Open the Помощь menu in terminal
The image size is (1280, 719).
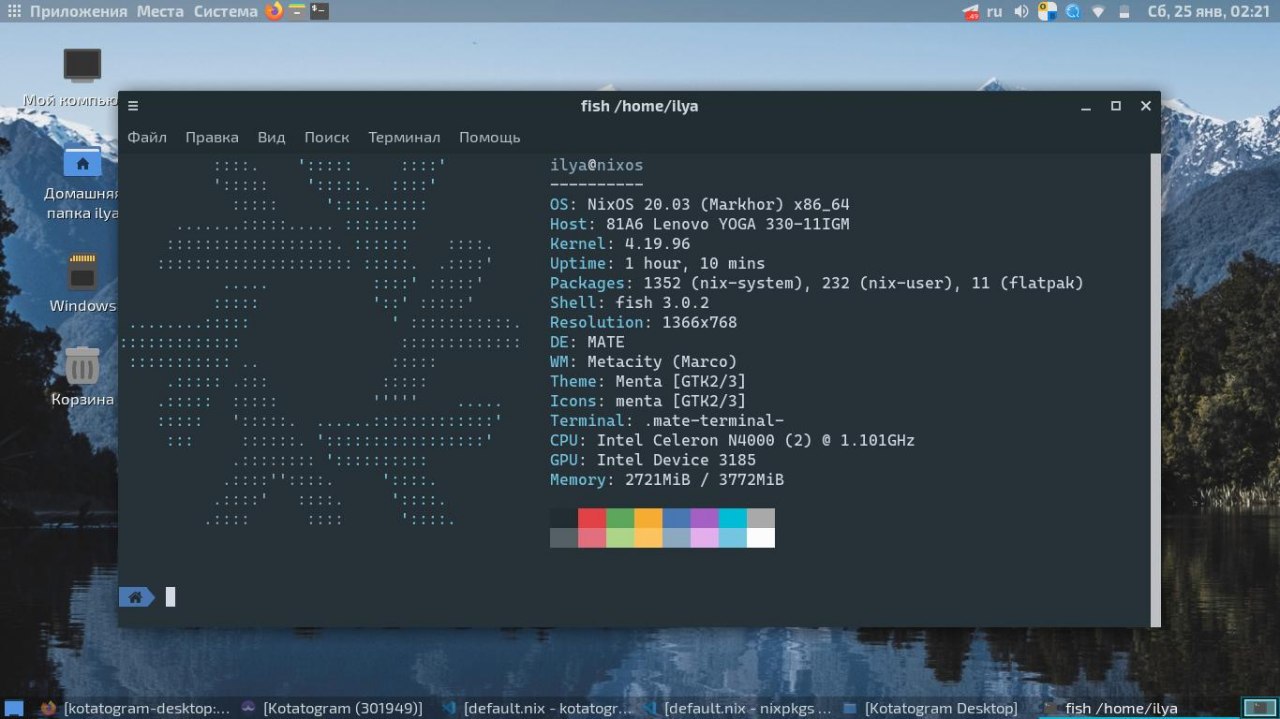(x=490, y=137)
